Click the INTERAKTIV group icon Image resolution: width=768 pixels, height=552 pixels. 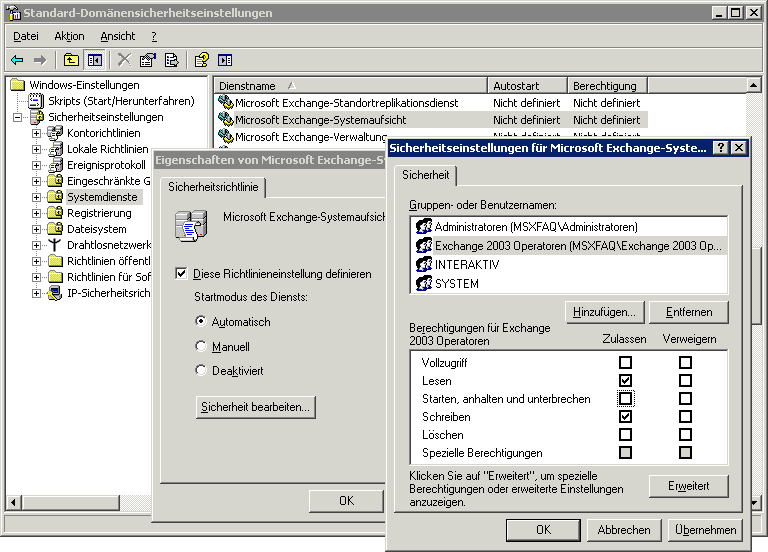pyautogui.click(x=424, y=264)
